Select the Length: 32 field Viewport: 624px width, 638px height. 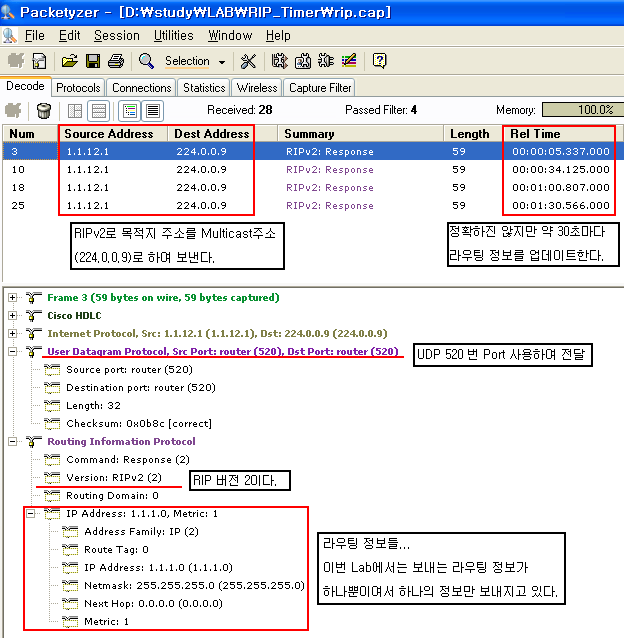(94, 406)
